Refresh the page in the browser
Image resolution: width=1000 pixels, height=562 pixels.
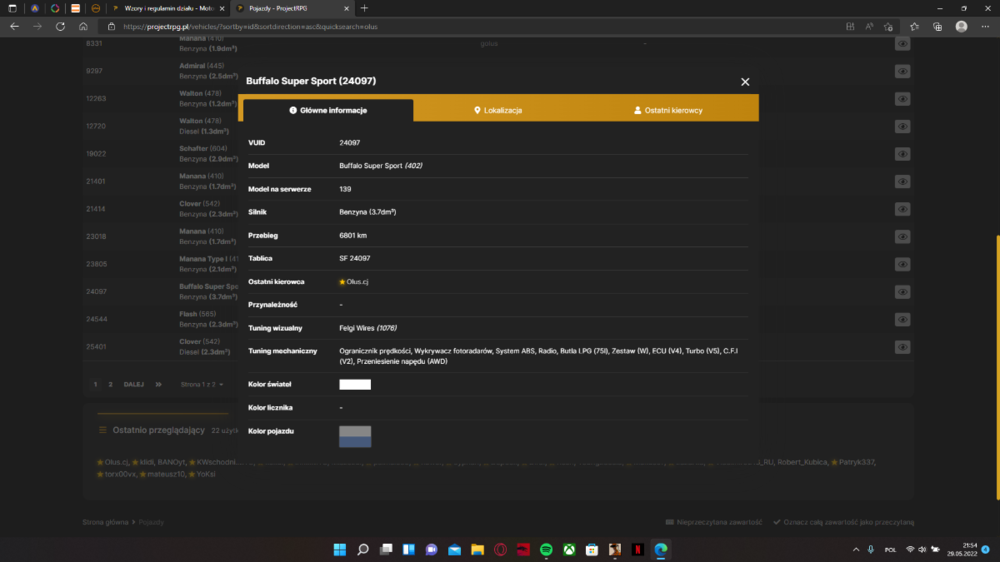click(x=60, y=27)
